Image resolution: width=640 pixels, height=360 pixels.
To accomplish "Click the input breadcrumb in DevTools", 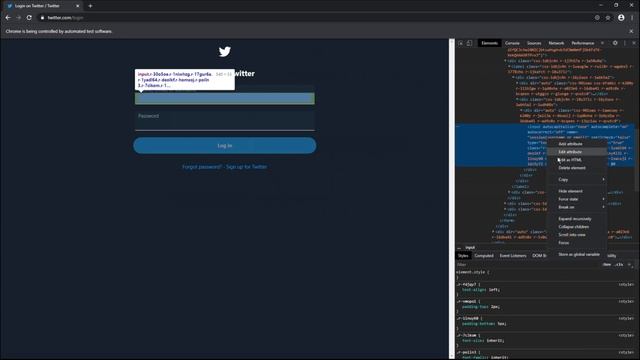I will tap(470, 247).
